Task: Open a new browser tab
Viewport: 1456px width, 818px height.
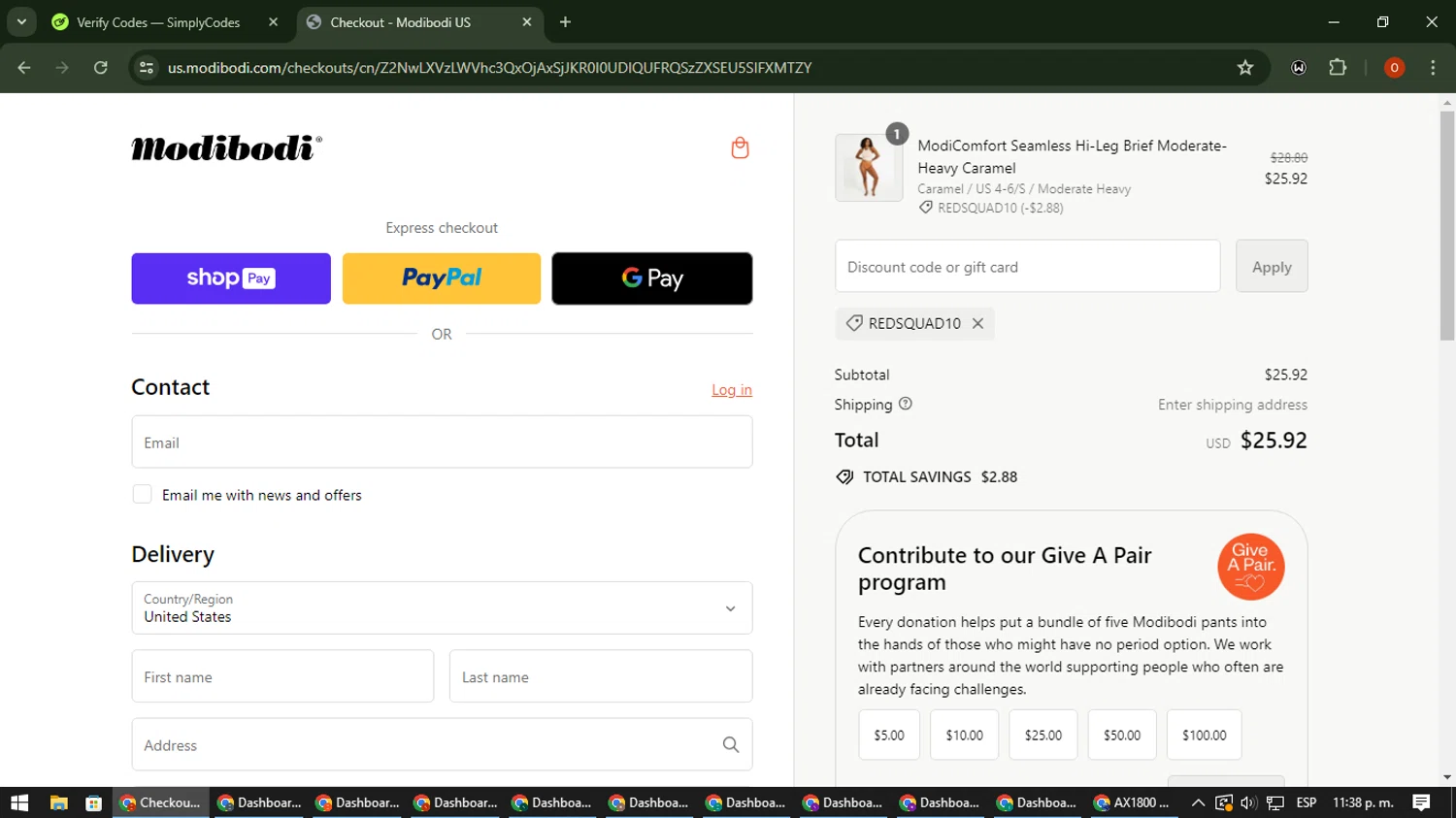Action: [x=565, y=22]
